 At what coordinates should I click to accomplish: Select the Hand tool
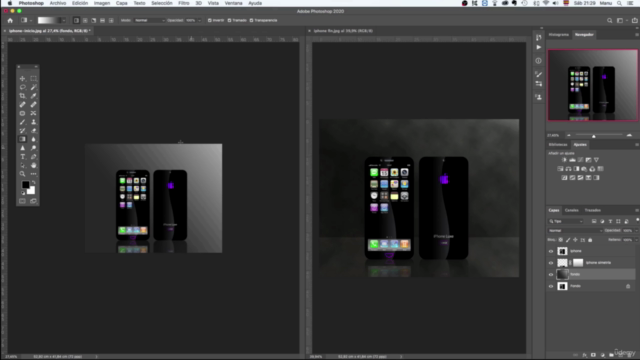pos(33,165)
